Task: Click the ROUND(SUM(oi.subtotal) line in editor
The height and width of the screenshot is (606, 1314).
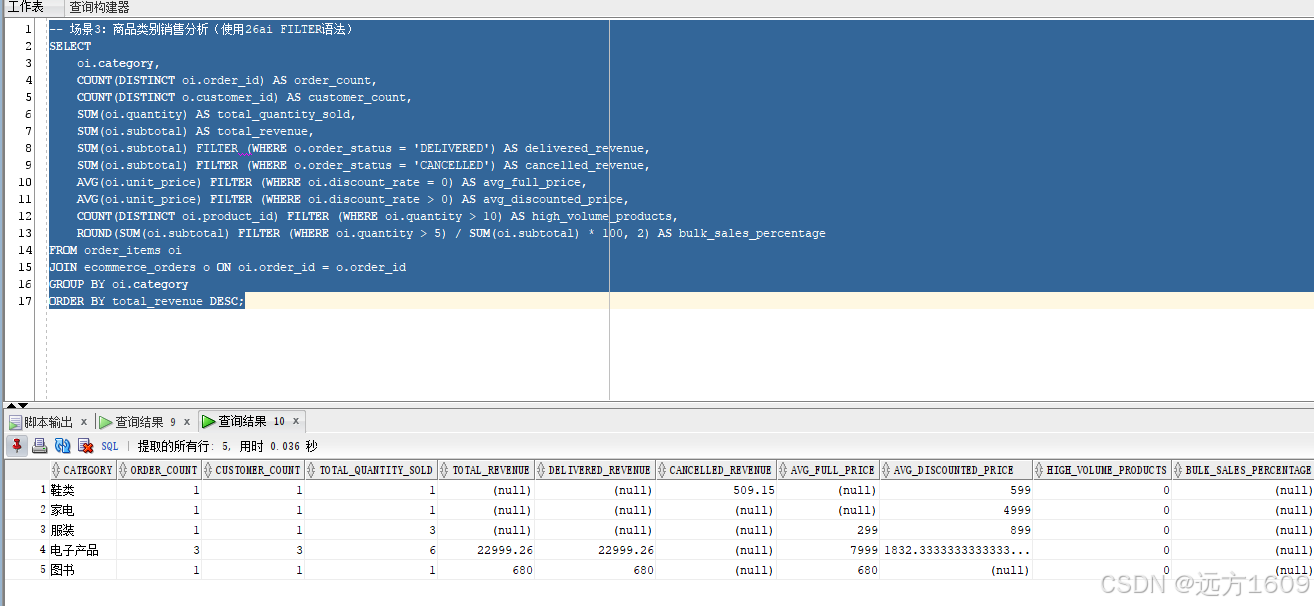Action: (451, 233)
